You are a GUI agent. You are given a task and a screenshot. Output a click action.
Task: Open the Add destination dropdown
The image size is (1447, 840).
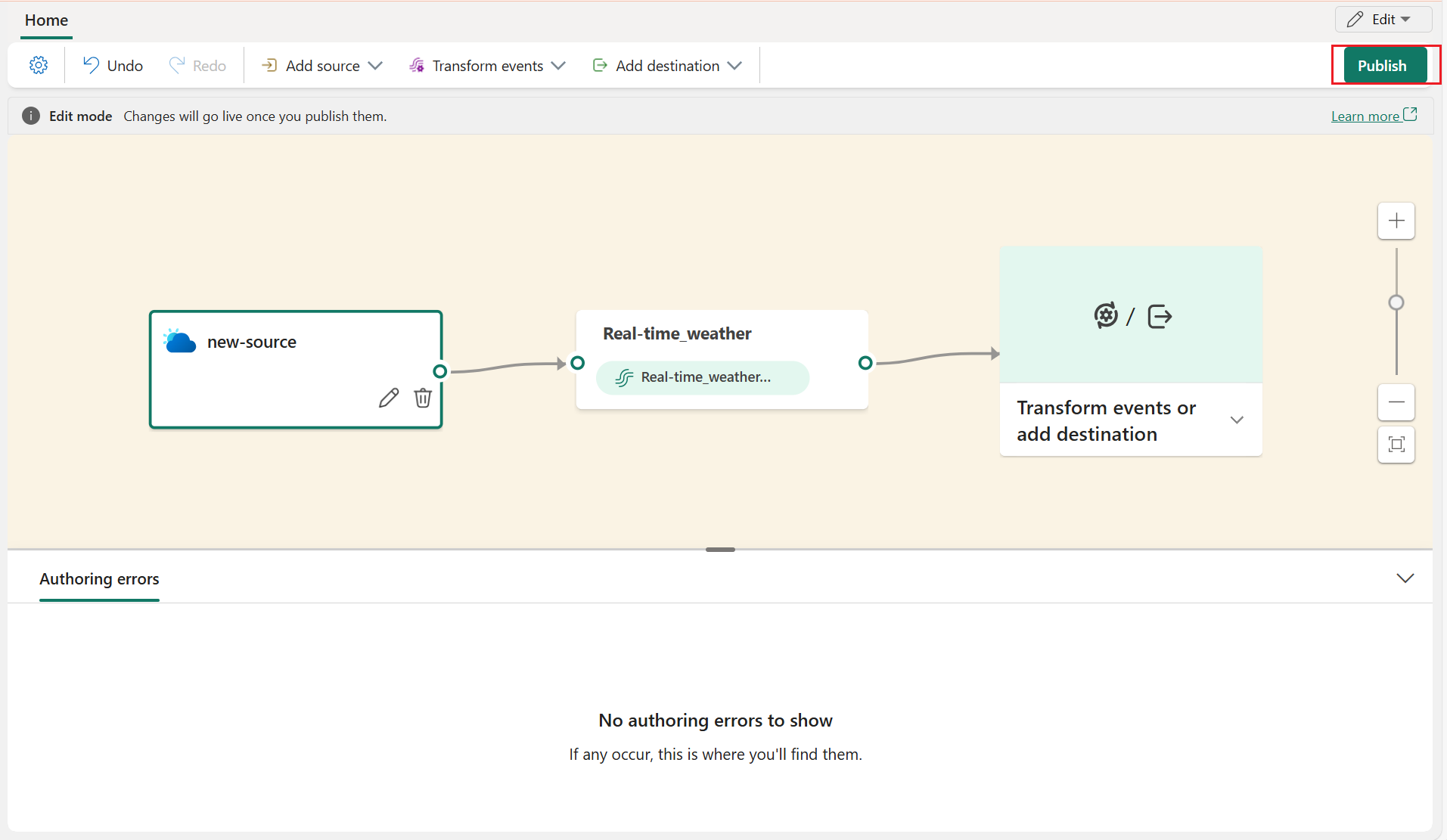666,66
